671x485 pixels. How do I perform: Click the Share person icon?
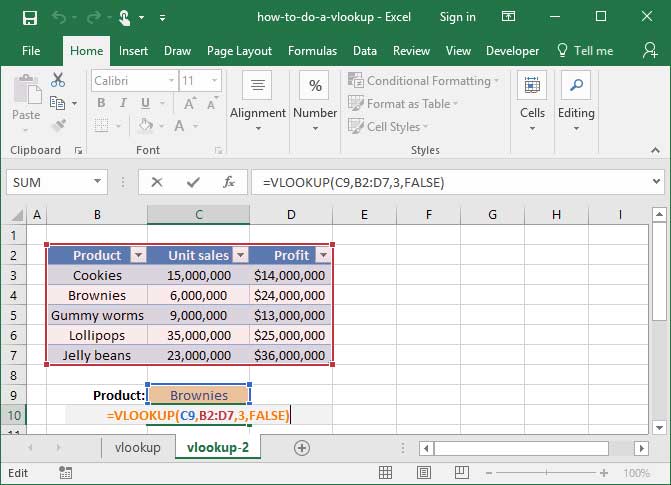click(x=650, y=50)
